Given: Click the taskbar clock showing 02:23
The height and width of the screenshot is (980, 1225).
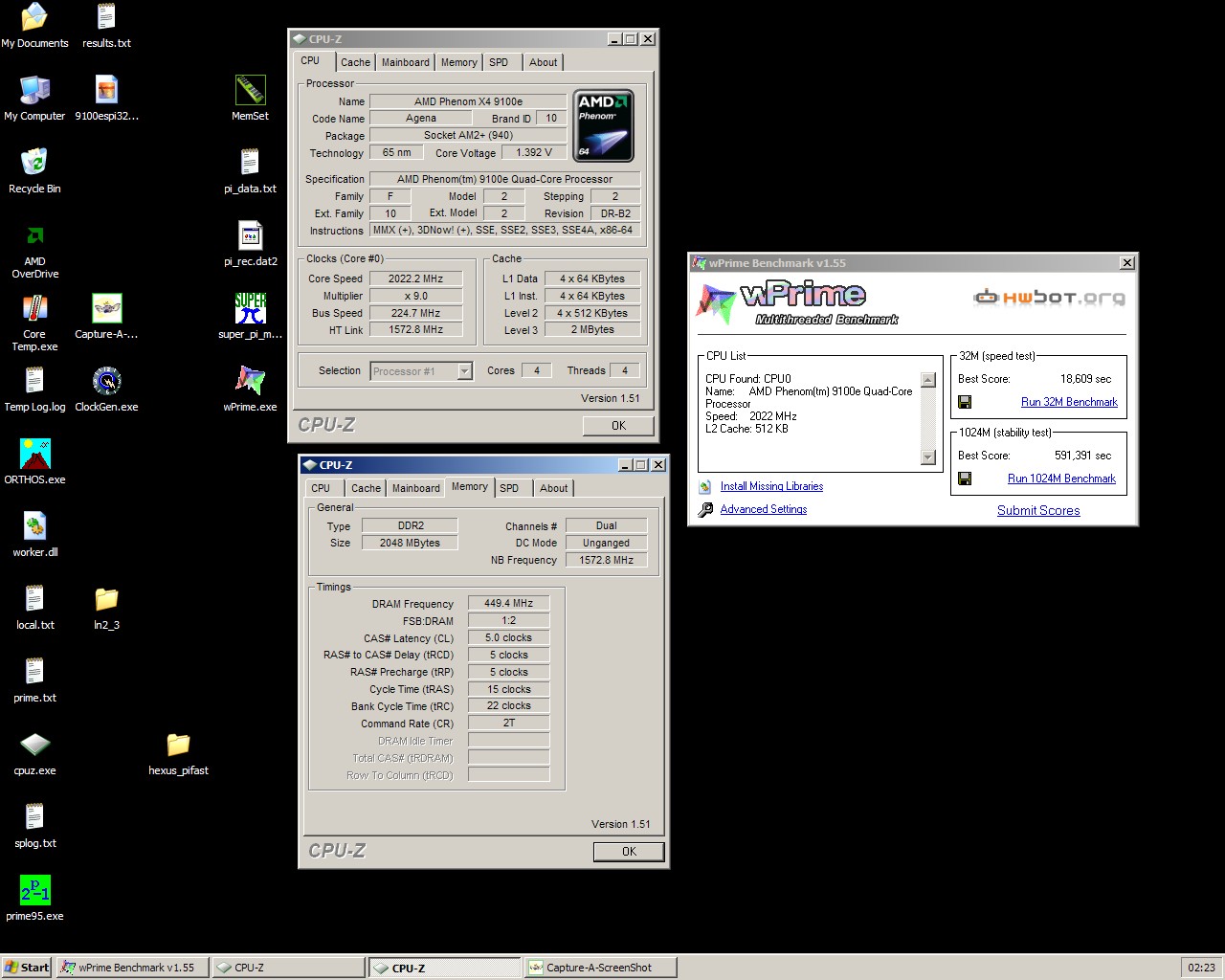Looking at the screenshot, I should (x=1201, y=968).
